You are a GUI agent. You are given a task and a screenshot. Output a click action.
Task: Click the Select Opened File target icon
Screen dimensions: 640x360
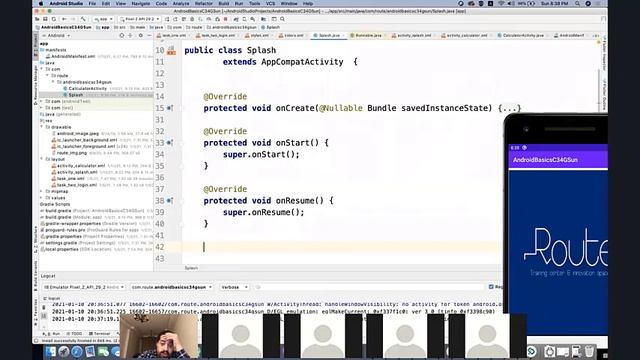122,36
